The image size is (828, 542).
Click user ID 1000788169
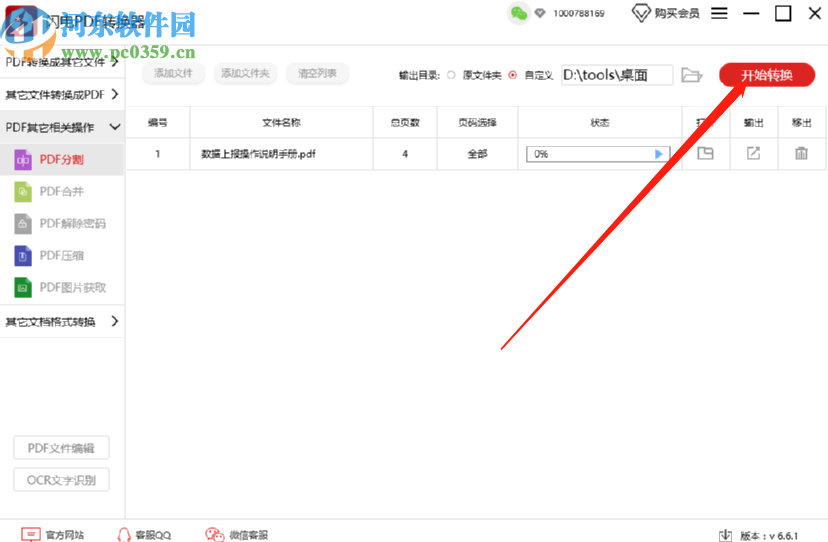pyautogui.click(x=579, y=13)
